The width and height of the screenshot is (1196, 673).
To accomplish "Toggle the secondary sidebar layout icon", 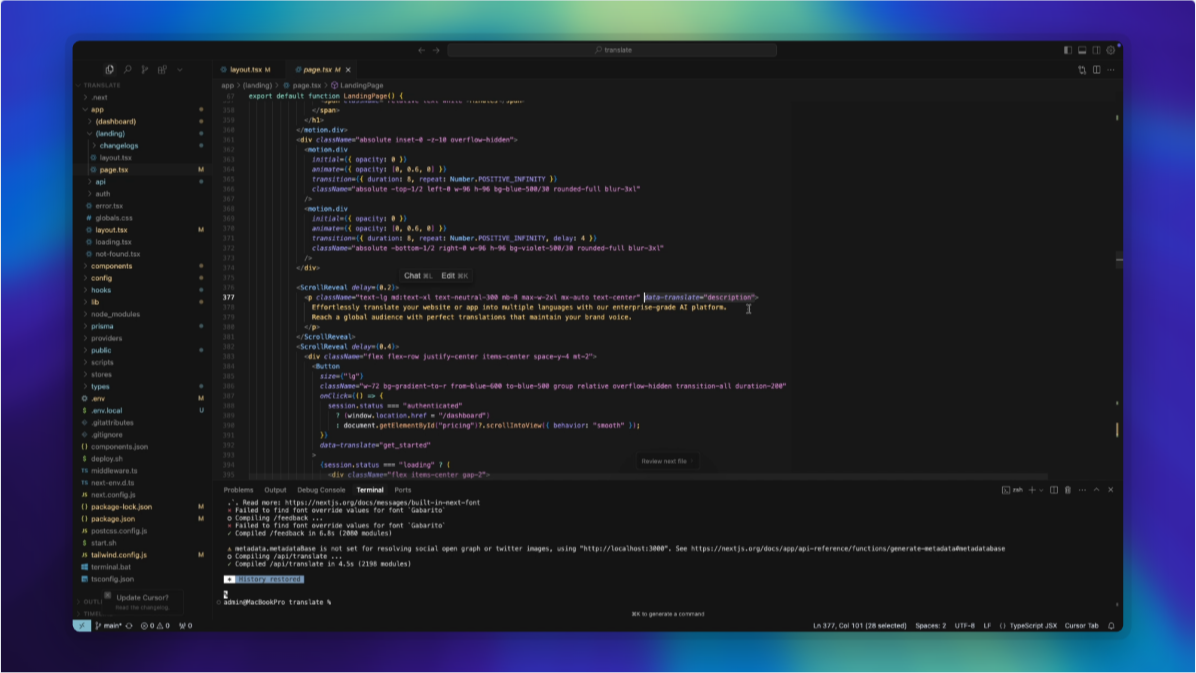I will click(x=1097, y=50).
